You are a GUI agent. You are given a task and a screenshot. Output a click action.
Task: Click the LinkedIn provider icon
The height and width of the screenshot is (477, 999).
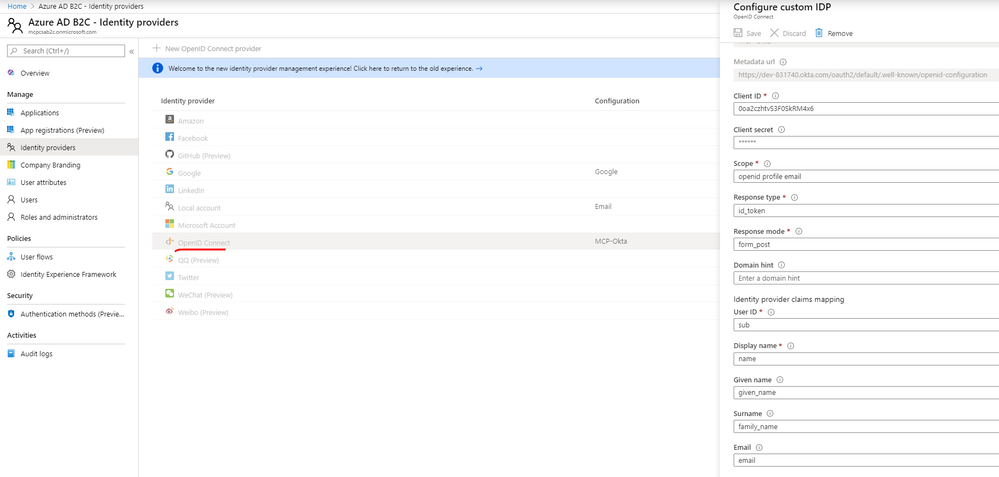(x=169, y=189)
